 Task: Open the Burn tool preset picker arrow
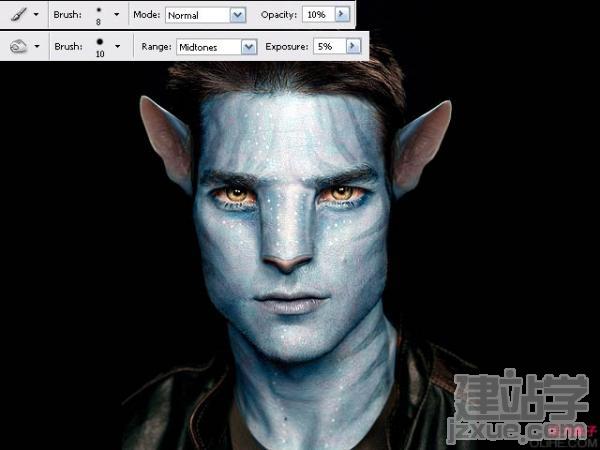point(37,46)
